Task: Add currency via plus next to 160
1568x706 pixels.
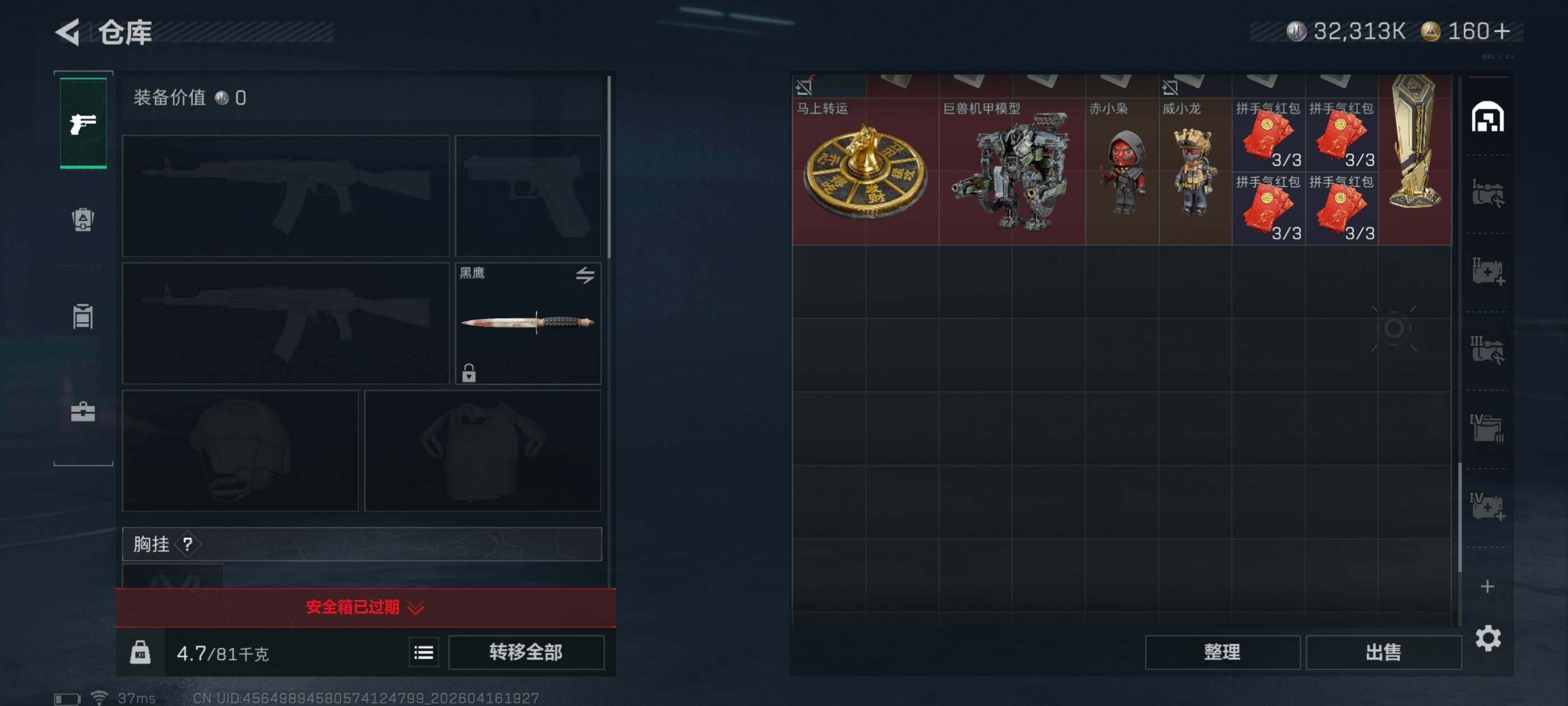Action: (1502, 31)
